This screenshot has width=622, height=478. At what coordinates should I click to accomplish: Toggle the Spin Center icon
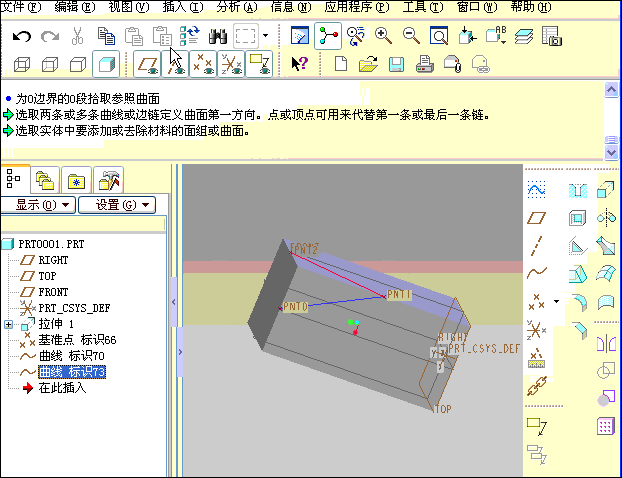pyautogui.click(x=328, y=36)
